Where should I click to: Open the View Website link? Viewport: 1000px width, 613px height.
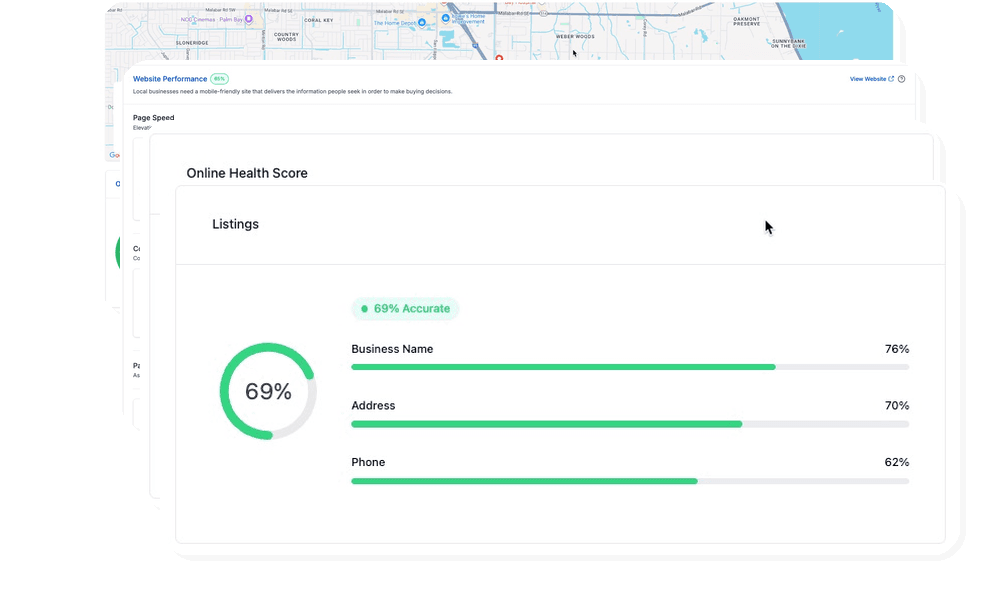coord(867,79)
